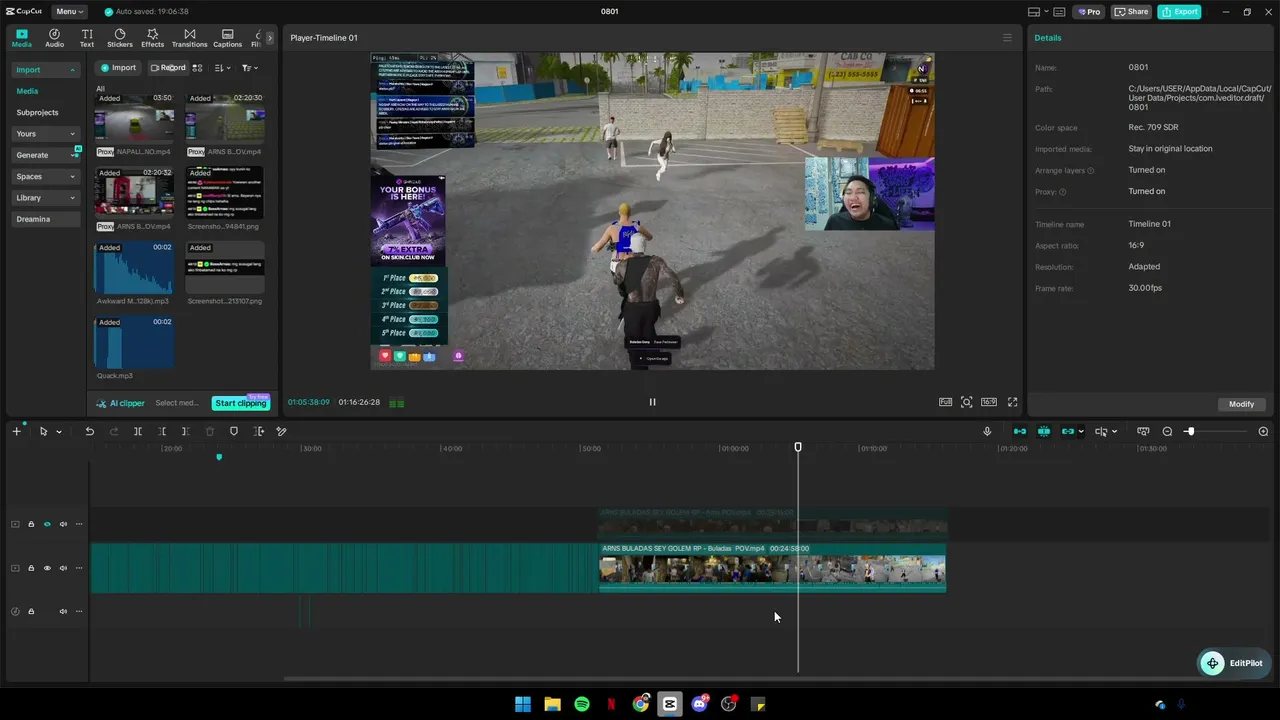Mute the audio track
1280x720 pixels.
[63, 611]
